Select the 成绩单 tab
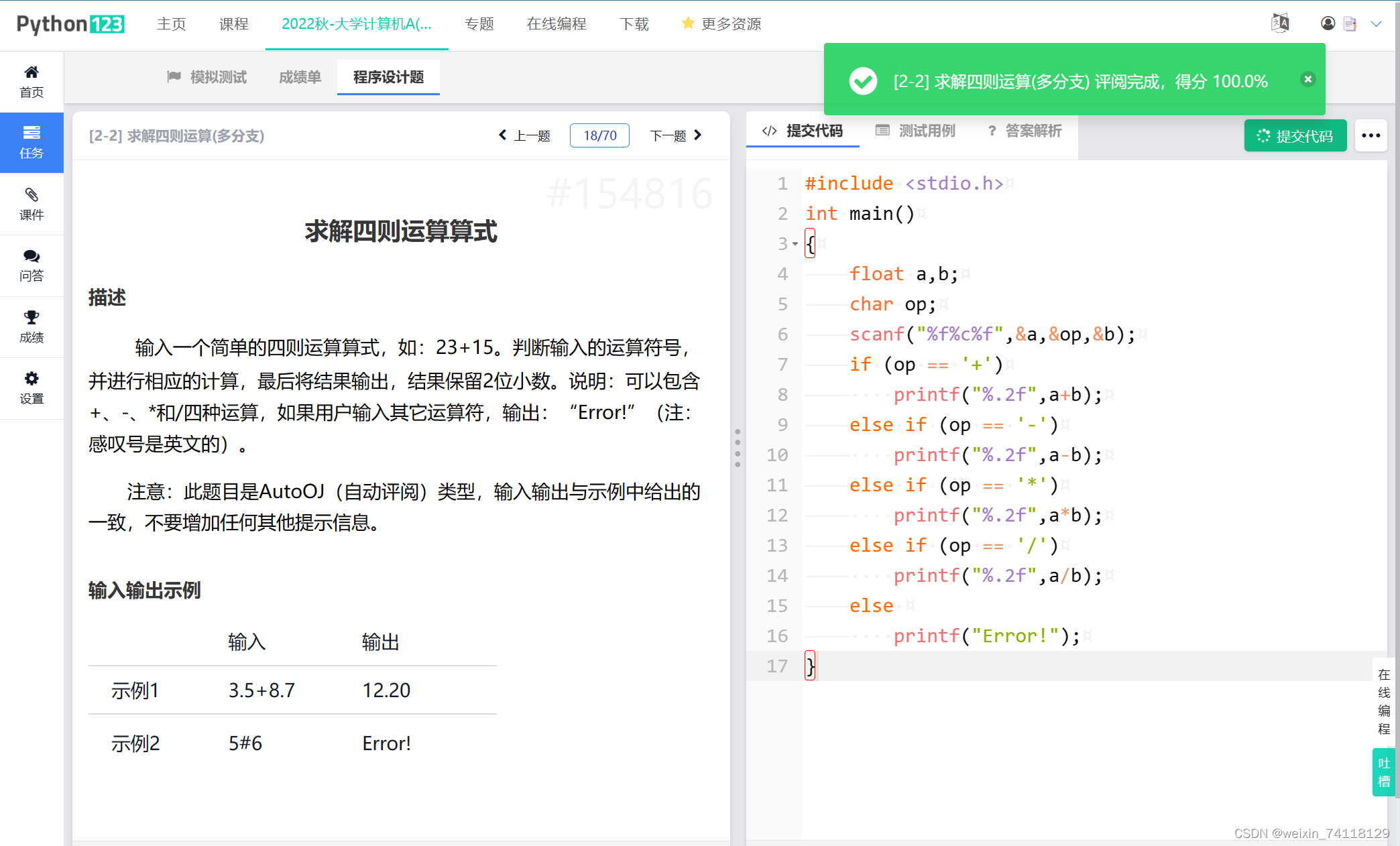 tap(299, 76)
